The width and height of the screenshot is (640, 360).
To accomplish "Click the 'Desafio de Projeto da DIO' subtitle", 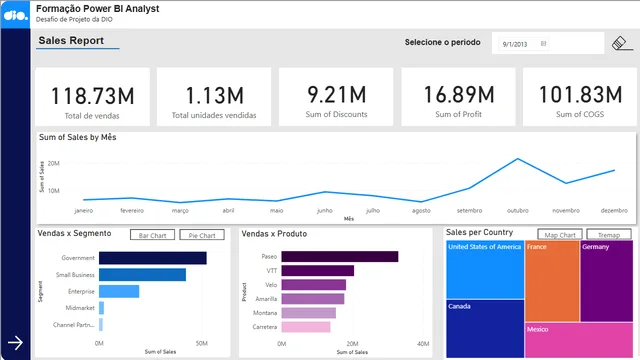I will point(74,19).
